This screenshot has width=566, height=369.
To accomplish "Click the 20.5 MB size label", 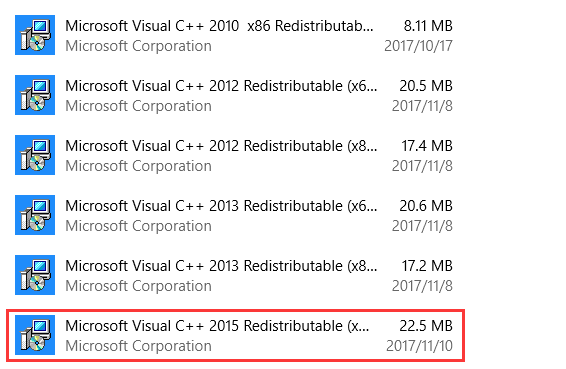I will [x=426, y=86].
